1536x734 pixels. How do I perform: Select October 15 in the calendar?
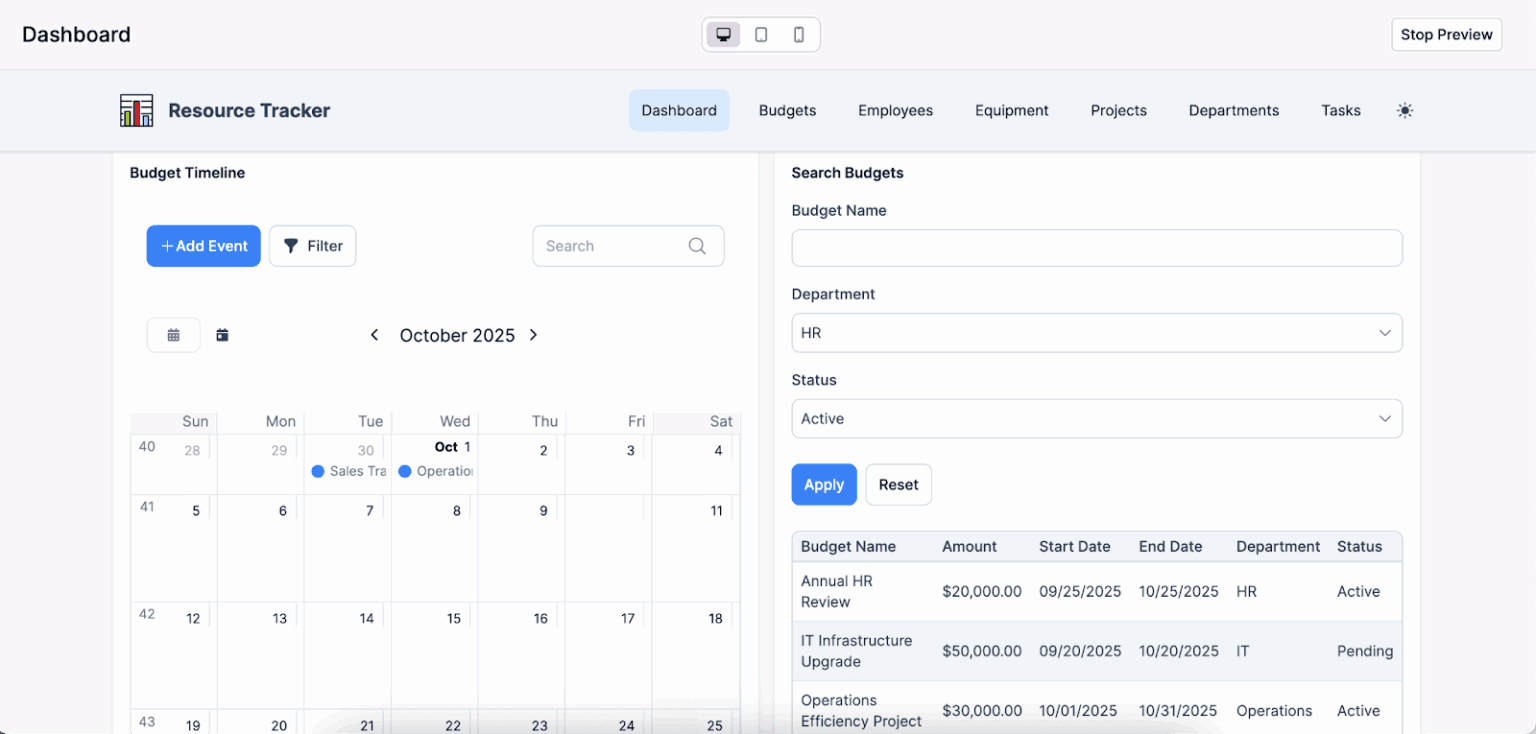[454, 619]
